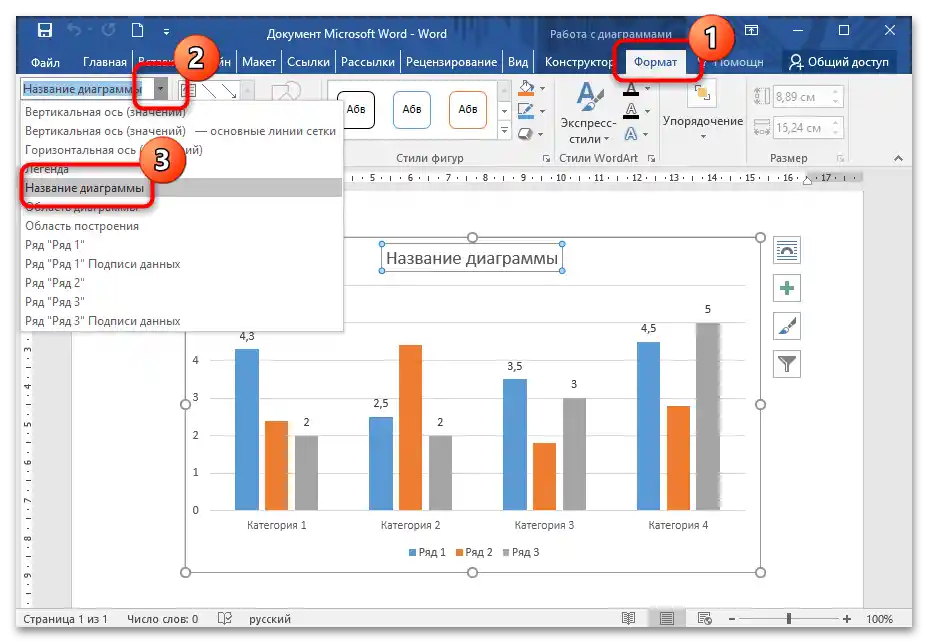Viewport: 928px width, 643px height.
Task: Collapse the ribbon with the chevron
Action: point(898,158)
